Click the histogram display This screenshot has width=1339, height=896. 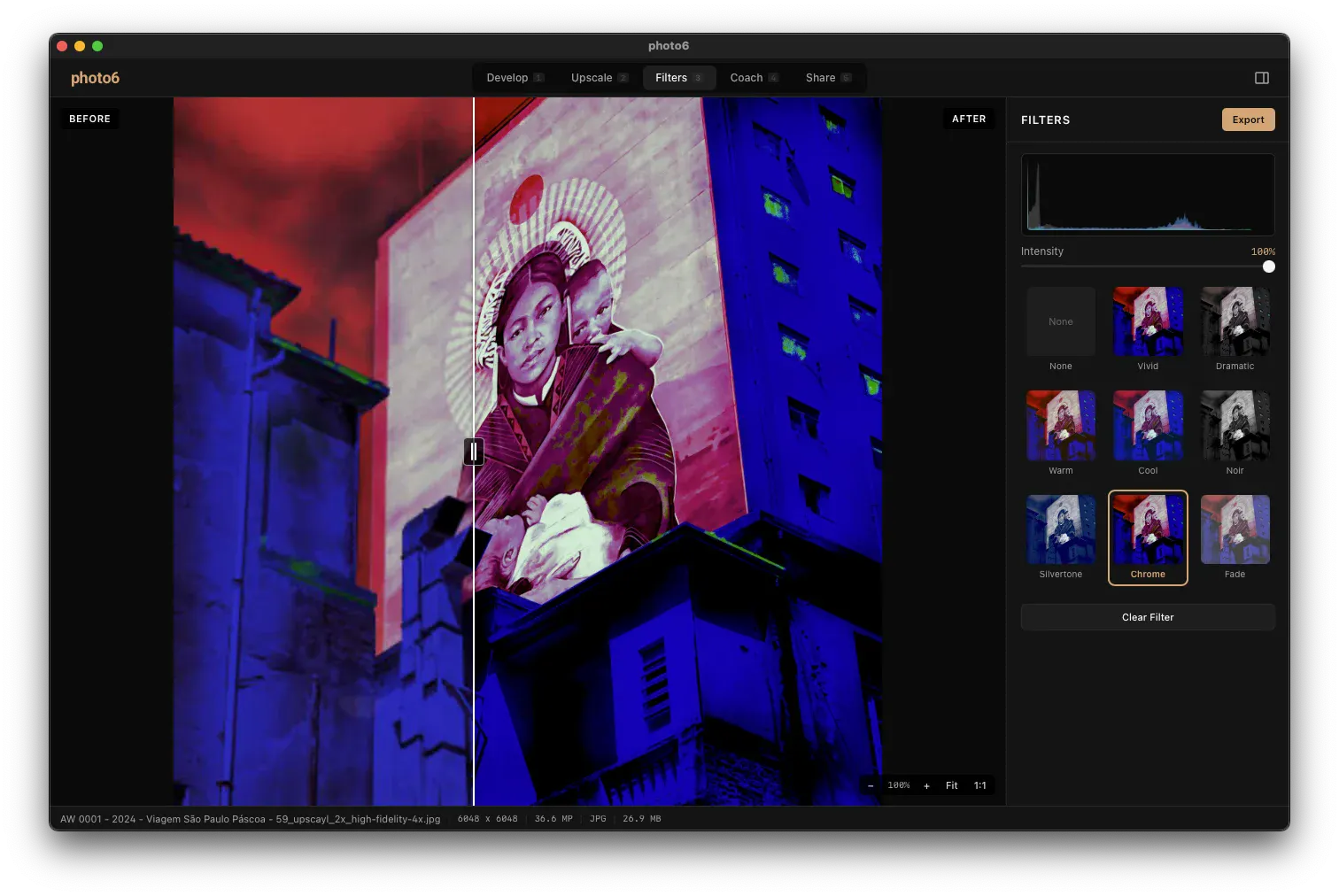click(1148, 195)
